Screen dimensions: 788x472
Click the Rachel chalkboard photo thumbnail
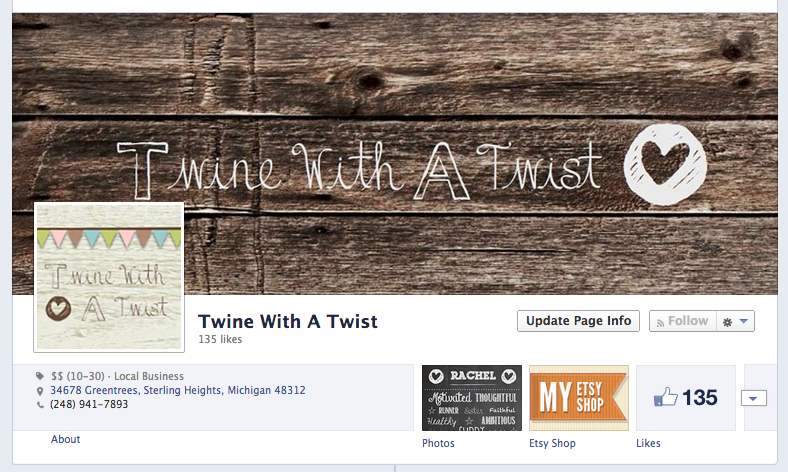point(472,398)
